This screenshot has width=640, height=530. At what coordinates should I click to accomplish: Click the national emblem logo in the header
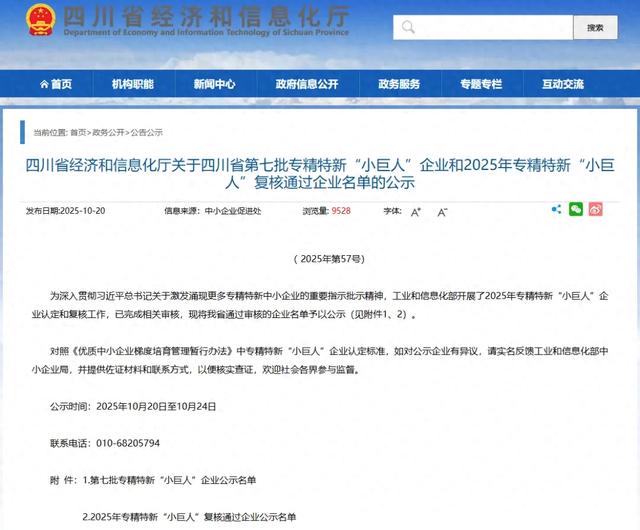[x=38, y=21]
